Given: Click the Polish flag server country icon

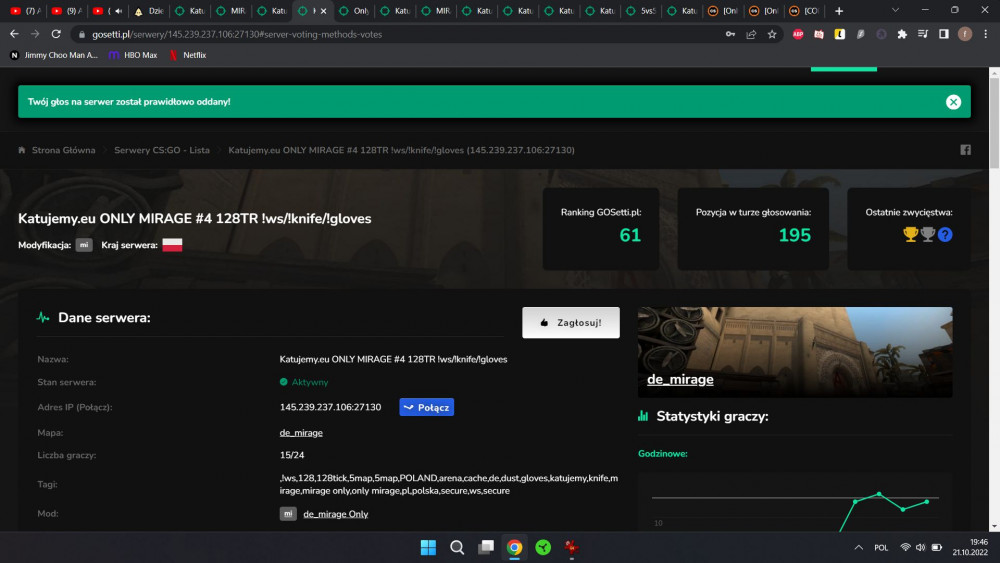Looking at the screenshot, I should click(172, 245).
